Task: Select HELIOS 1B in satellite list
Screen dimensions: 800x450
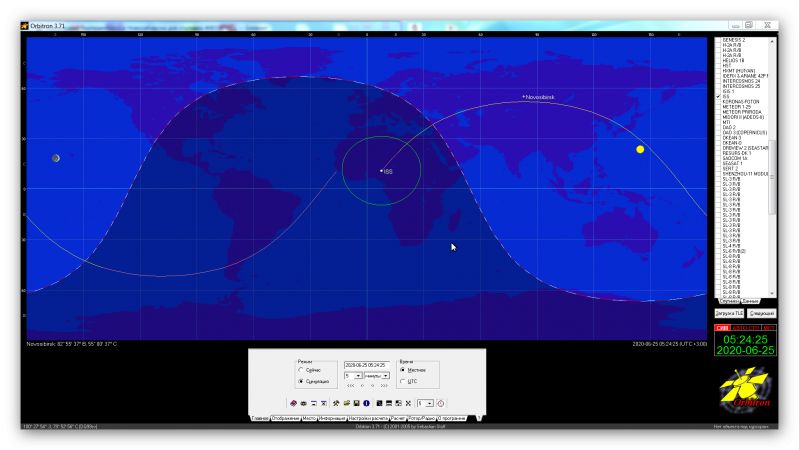Action: click(x=733, y=60)
